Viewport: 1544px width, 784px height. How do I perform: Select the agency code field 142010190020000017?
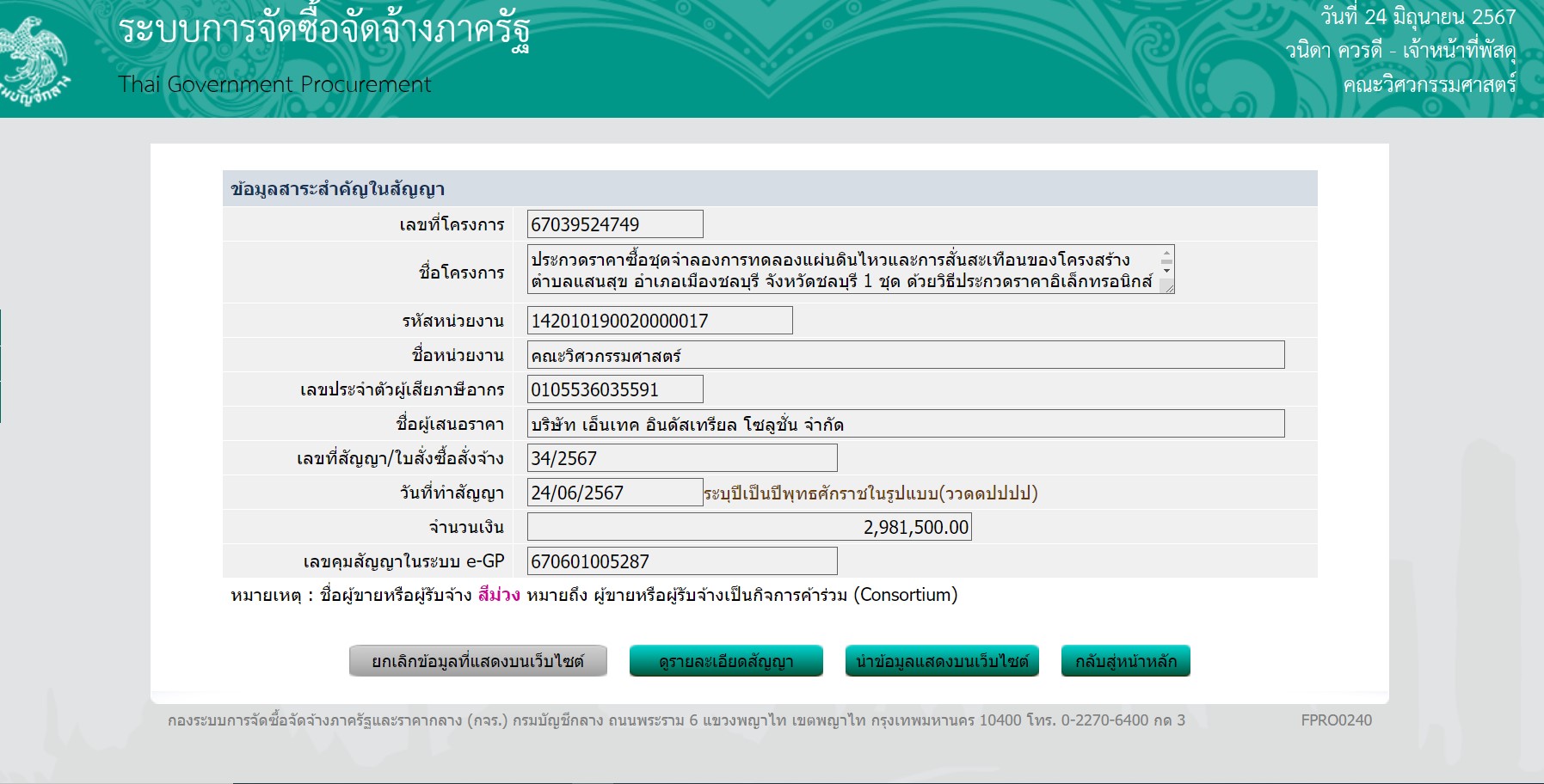pyautogui.click(x=659, y=321)
